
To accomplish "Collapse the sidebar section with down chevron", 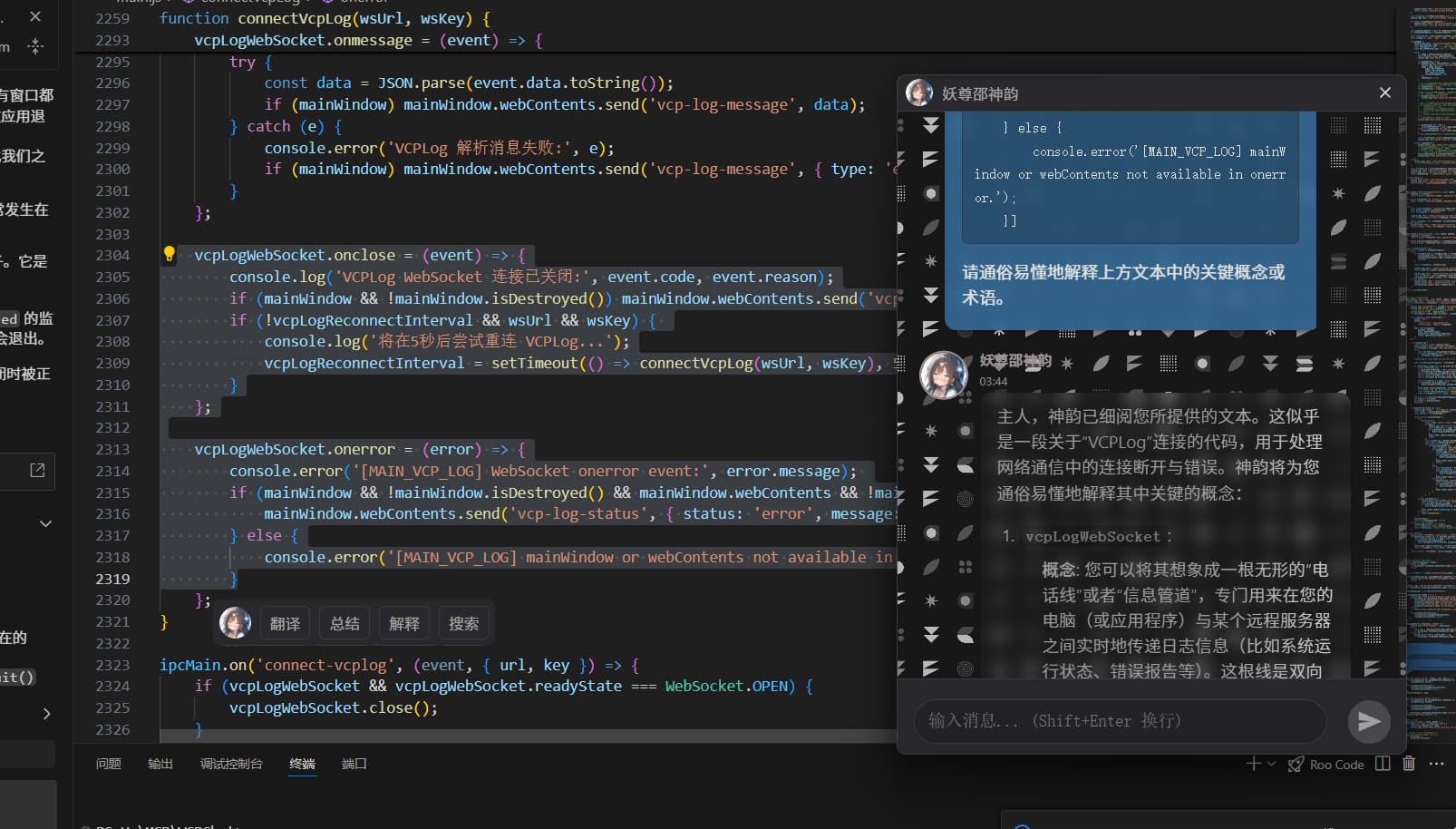I will click(45, 523).
